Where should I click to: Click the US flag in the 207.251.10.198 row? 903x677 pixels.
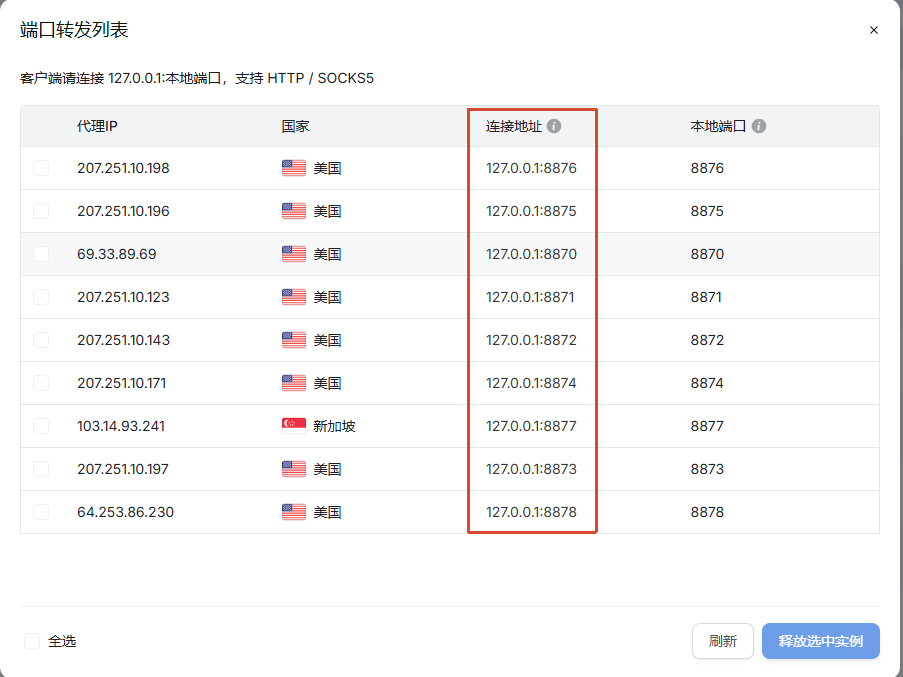point(294,168)
